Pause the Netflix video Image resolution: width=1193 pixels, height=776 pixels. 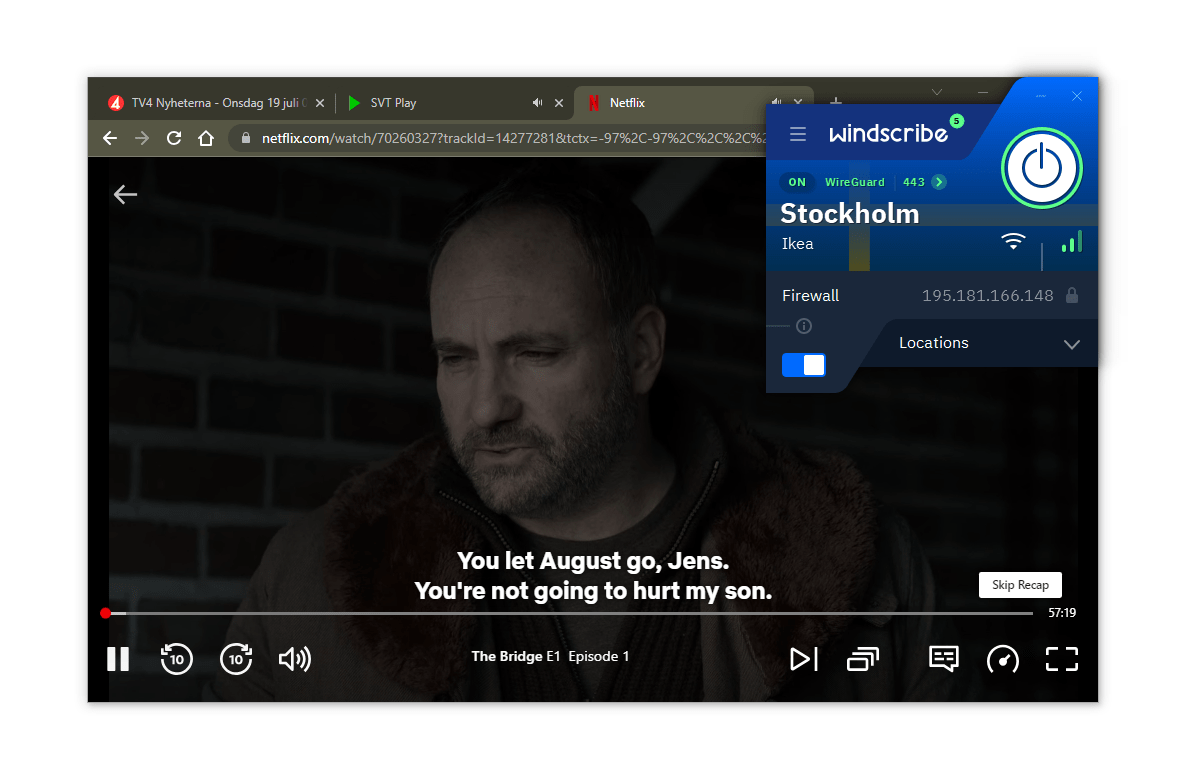[x=118, y=659]
